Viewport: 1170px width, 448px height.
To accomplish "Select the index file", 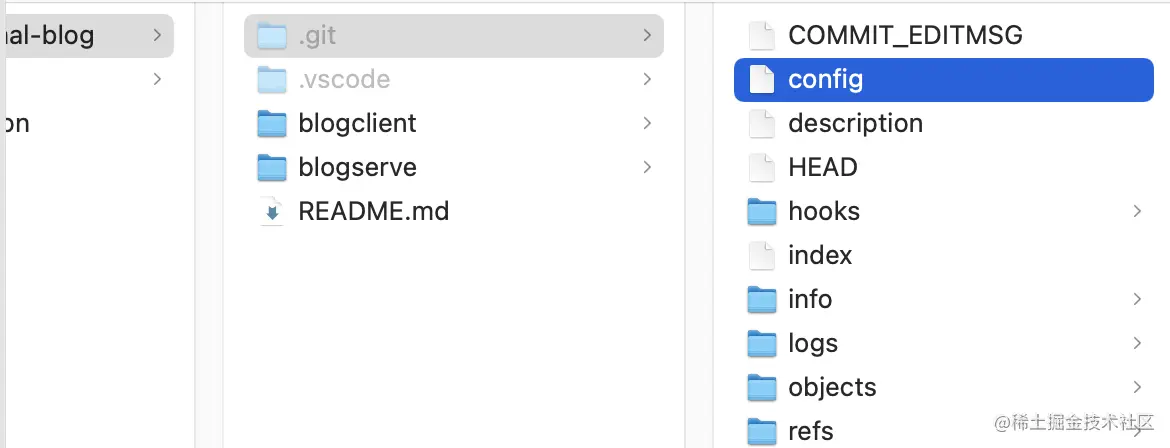I will tap(944, 255).
